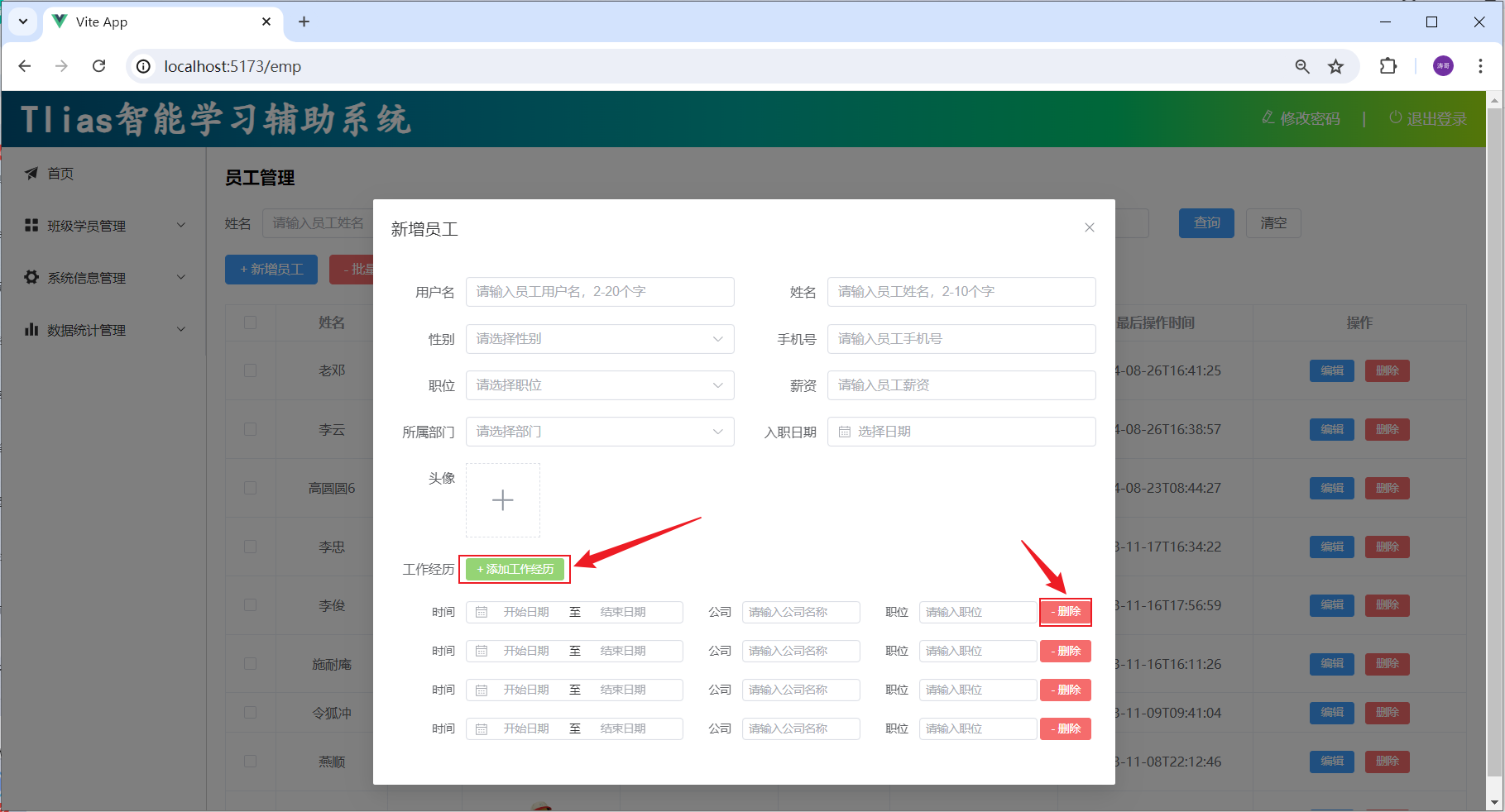Click the browser back arrow

[x=25, y=66]
